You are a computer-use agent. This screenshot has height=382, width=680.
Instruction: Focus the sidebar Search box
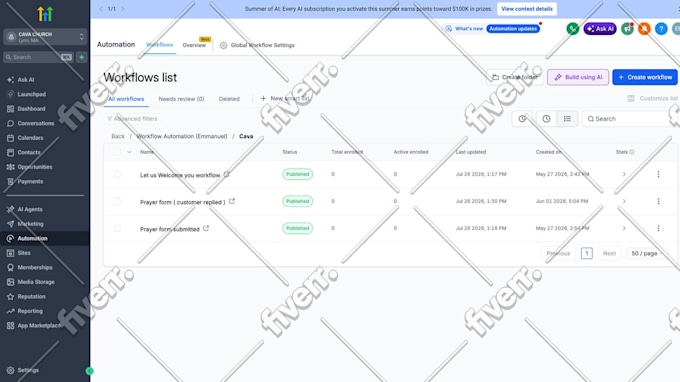tap(39, 57)
